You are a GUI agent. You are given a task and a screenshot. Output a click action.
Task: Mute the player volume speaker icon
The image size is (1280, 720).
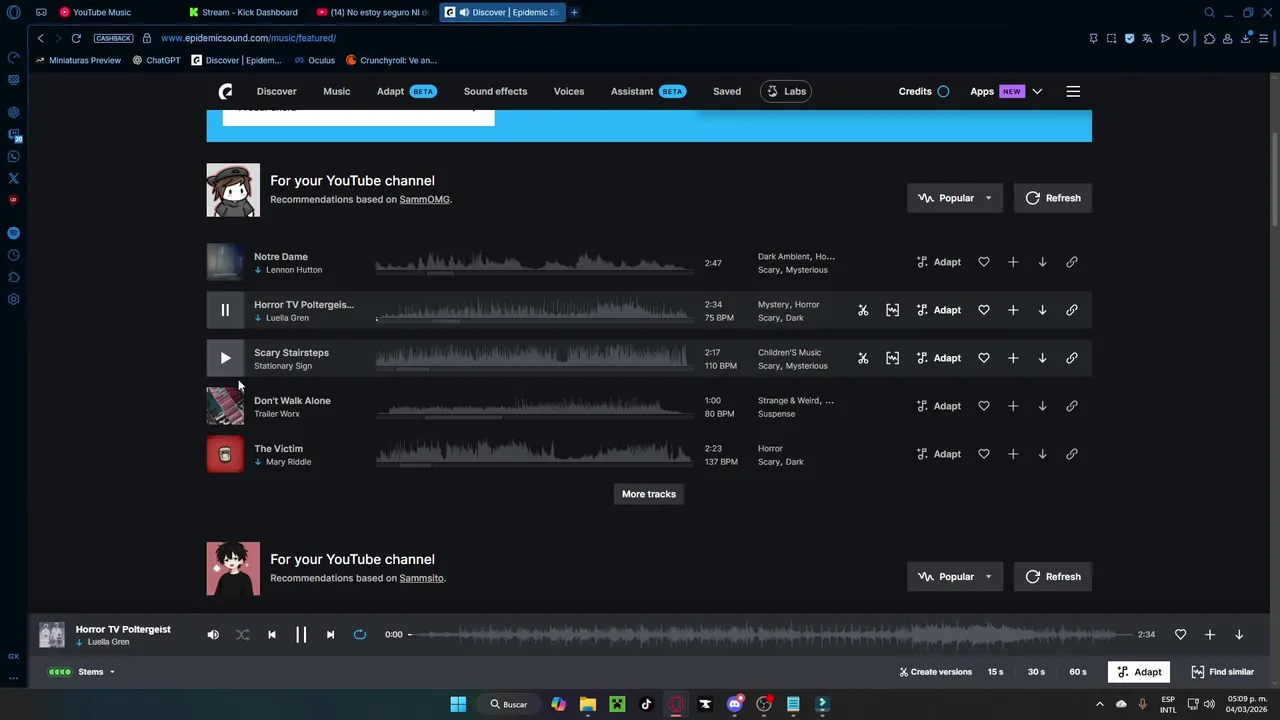coord(213,634)
